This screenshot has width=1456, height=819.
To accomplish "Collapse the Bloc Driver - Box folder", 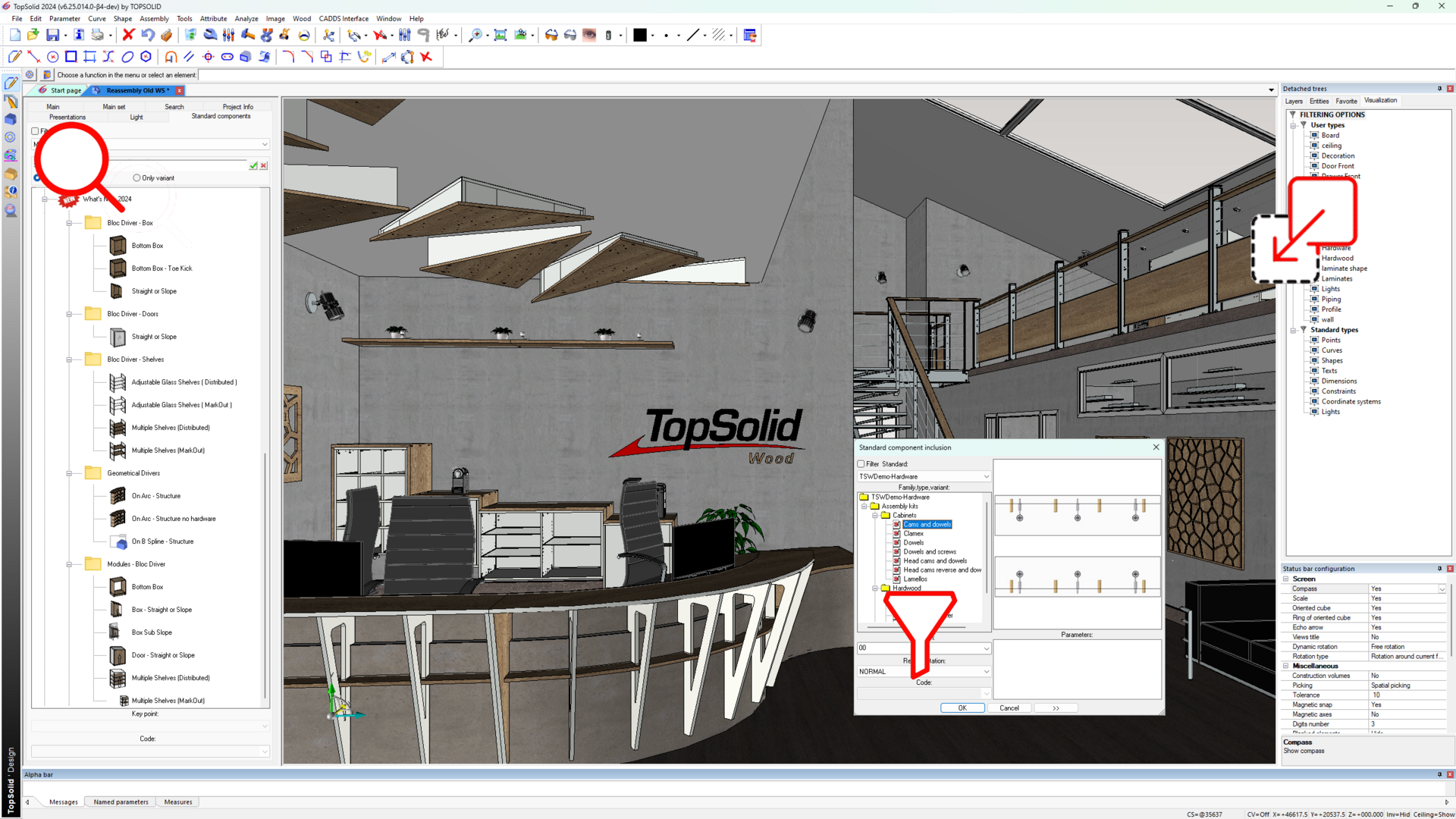I will 69,223.
